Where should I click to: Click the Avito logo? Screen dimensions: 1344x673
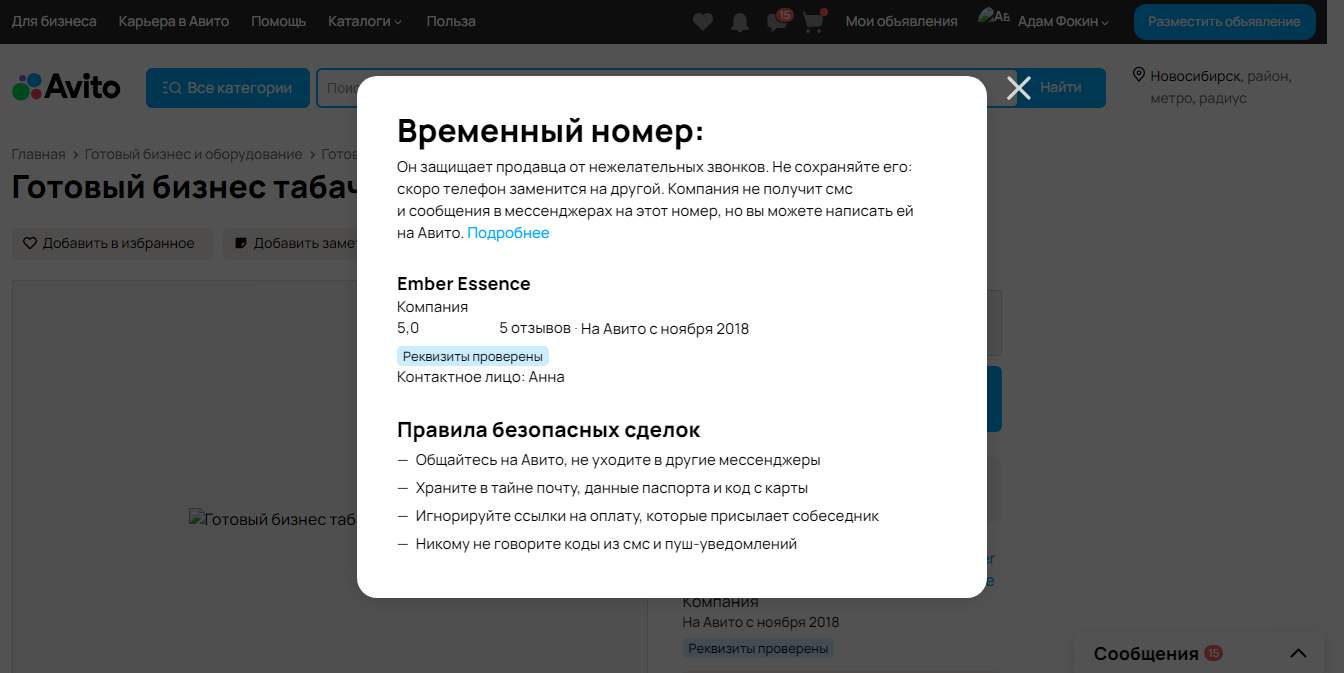[x=66, y=87]
